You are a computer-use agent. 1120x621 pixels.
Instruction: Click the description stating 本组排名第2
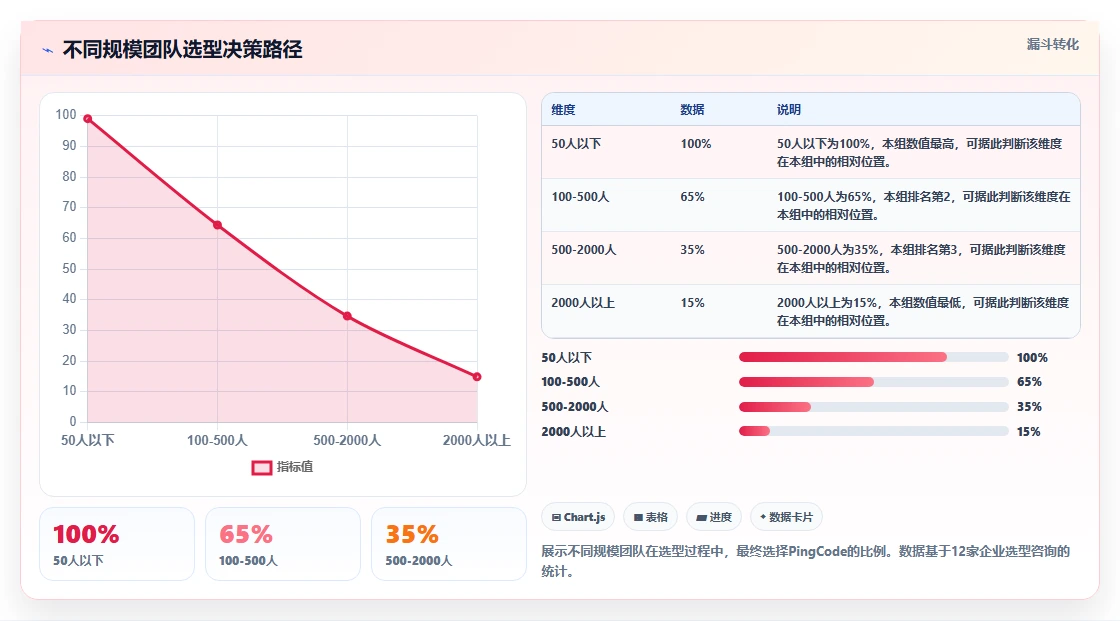(924, 205)
